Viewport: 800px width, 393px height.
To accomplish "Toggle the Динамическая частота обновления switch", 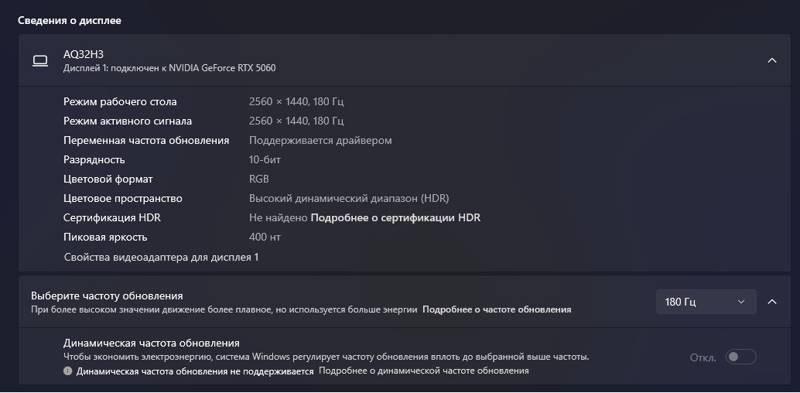I will click(741, 357).
